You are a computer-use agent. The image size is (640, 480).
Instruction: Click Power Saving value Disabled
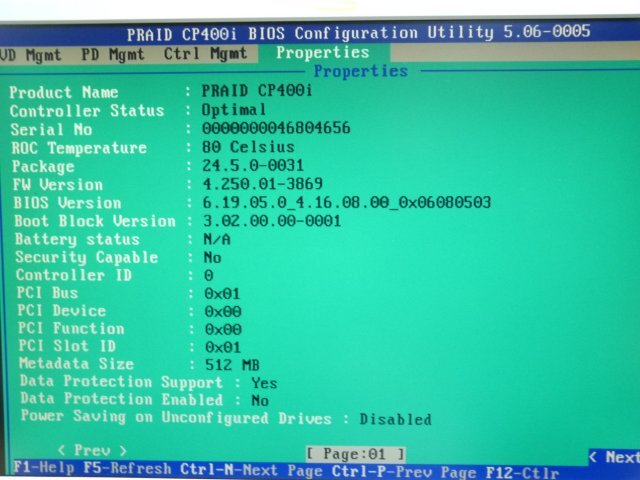[x=395, y=420]
